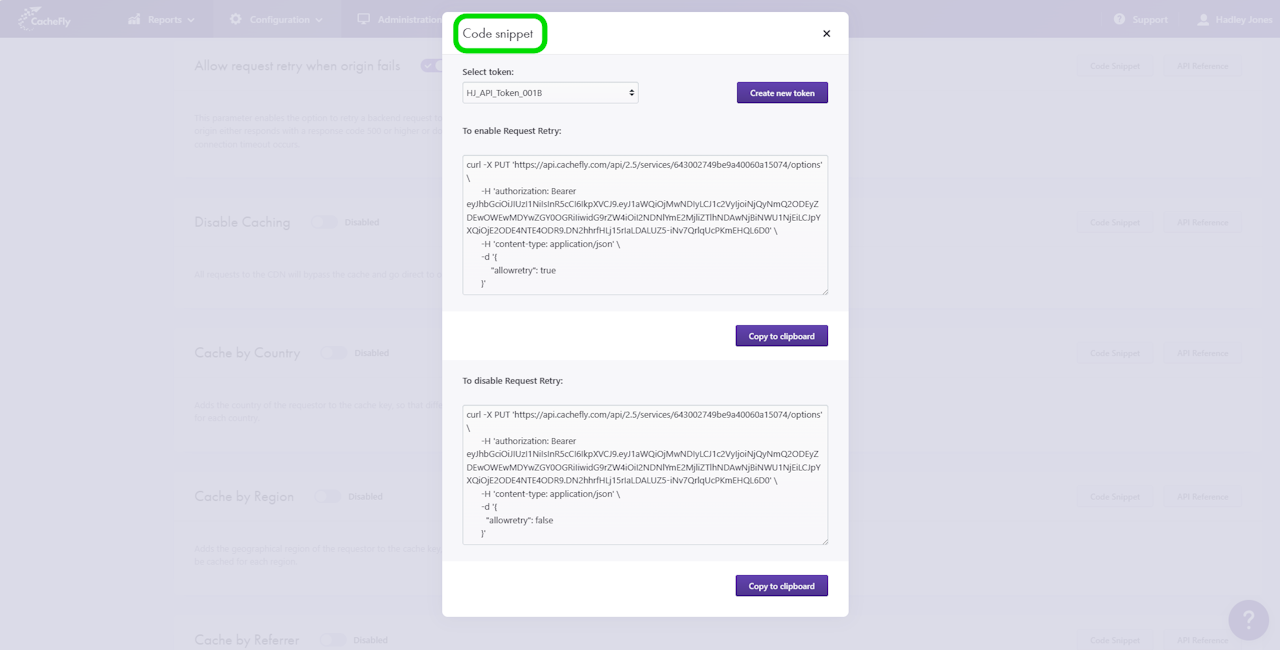This screenshot has width=1280, height=650.
Task: Open the Configuration menu
Action: point(280,19)
